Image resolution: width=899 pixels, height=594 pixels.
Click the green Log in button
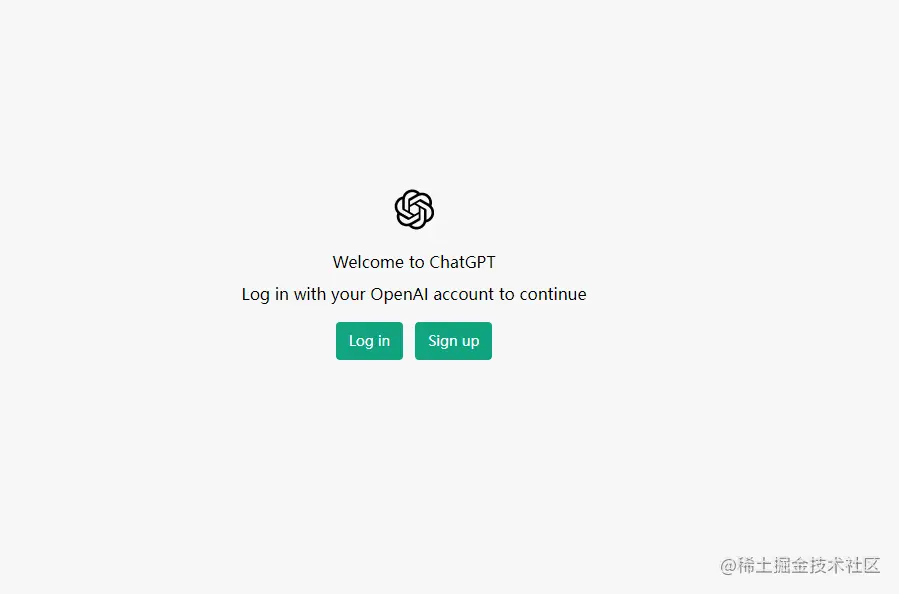tap(369, 341)
